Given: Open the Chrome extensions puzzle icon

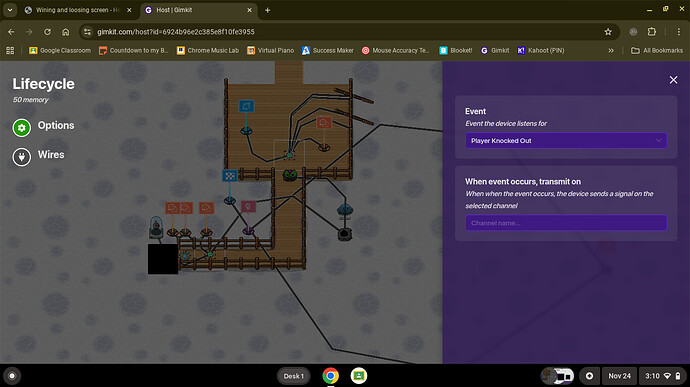Looking at the screenshot, I should (652, 32).
